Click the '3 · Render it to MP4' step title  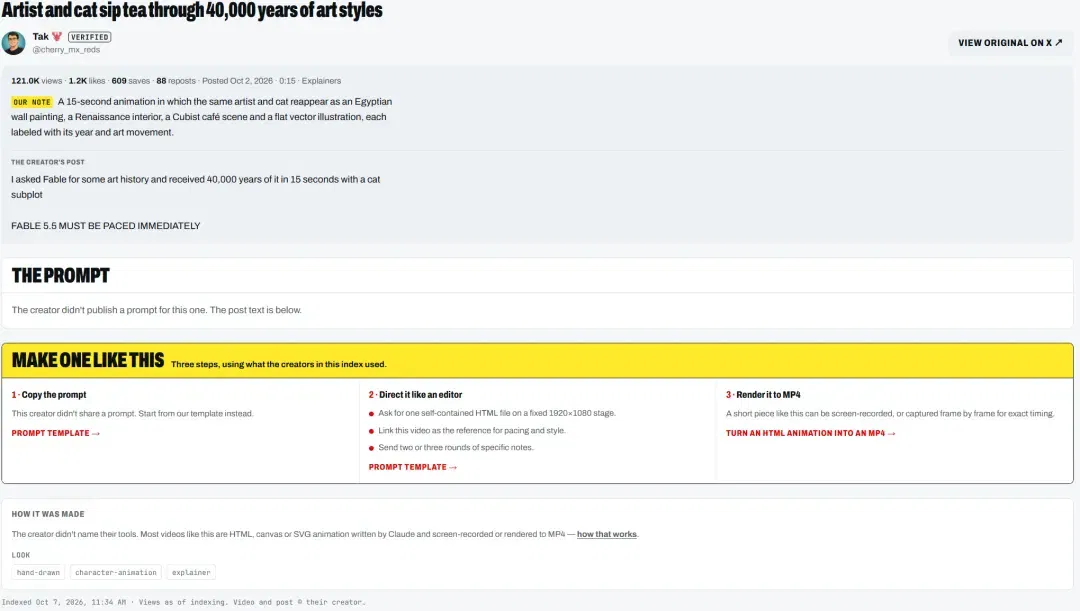763,395
